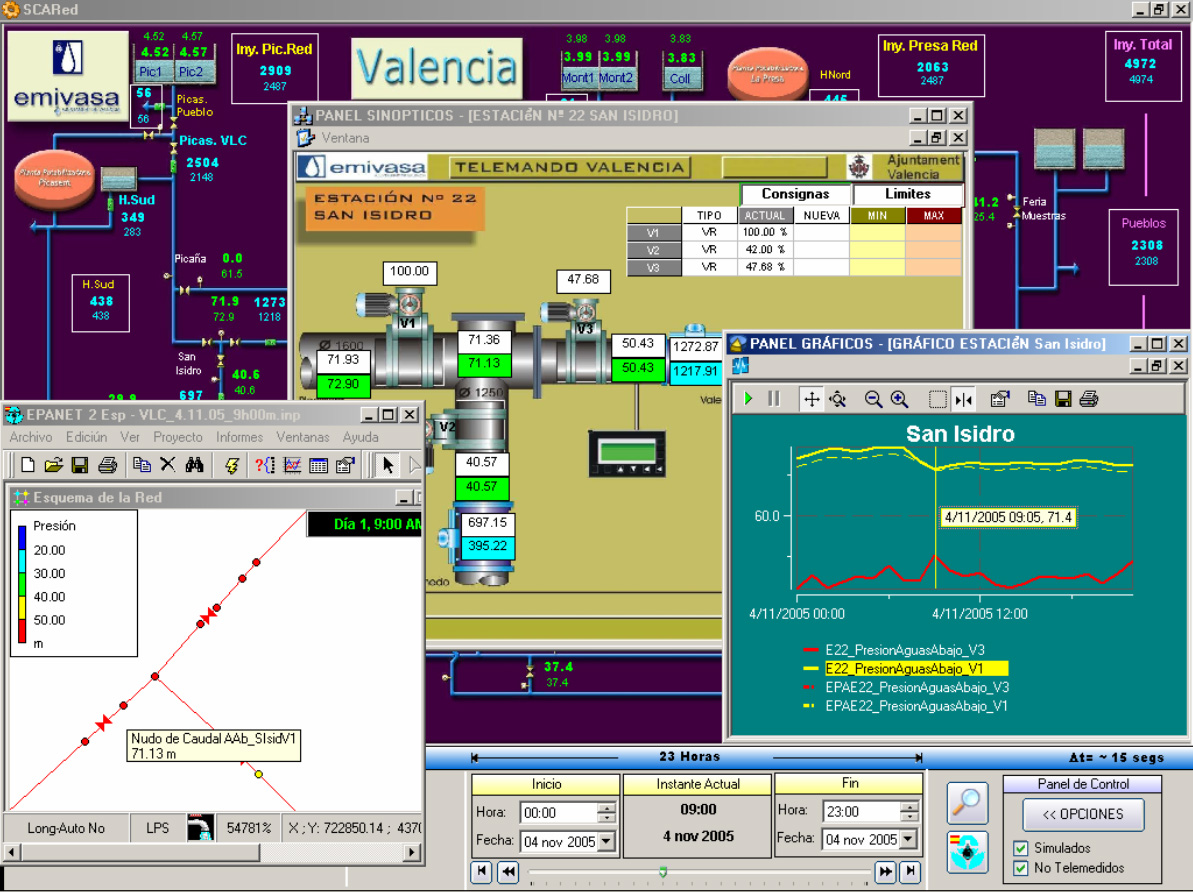Save the chart with the floppy icon

(1063, 399)
